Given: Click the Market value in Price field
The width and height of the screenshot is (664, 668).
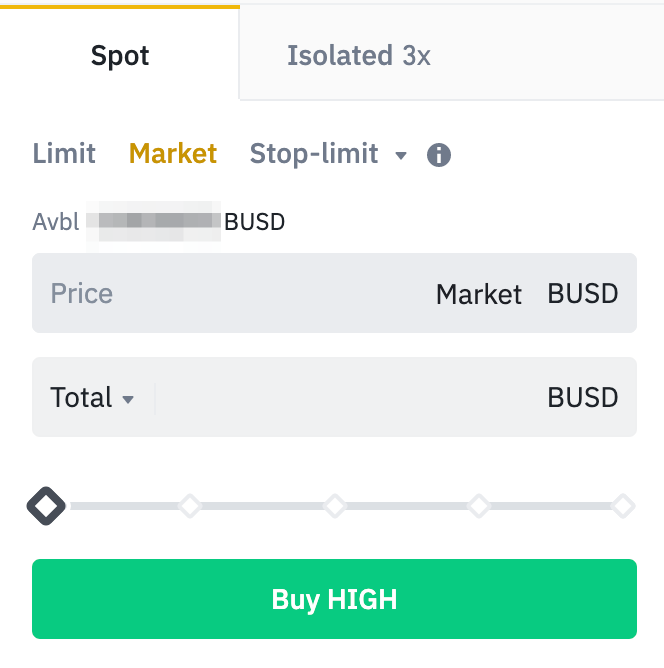Looking at the screenshot, I should (x=479, y=295).
